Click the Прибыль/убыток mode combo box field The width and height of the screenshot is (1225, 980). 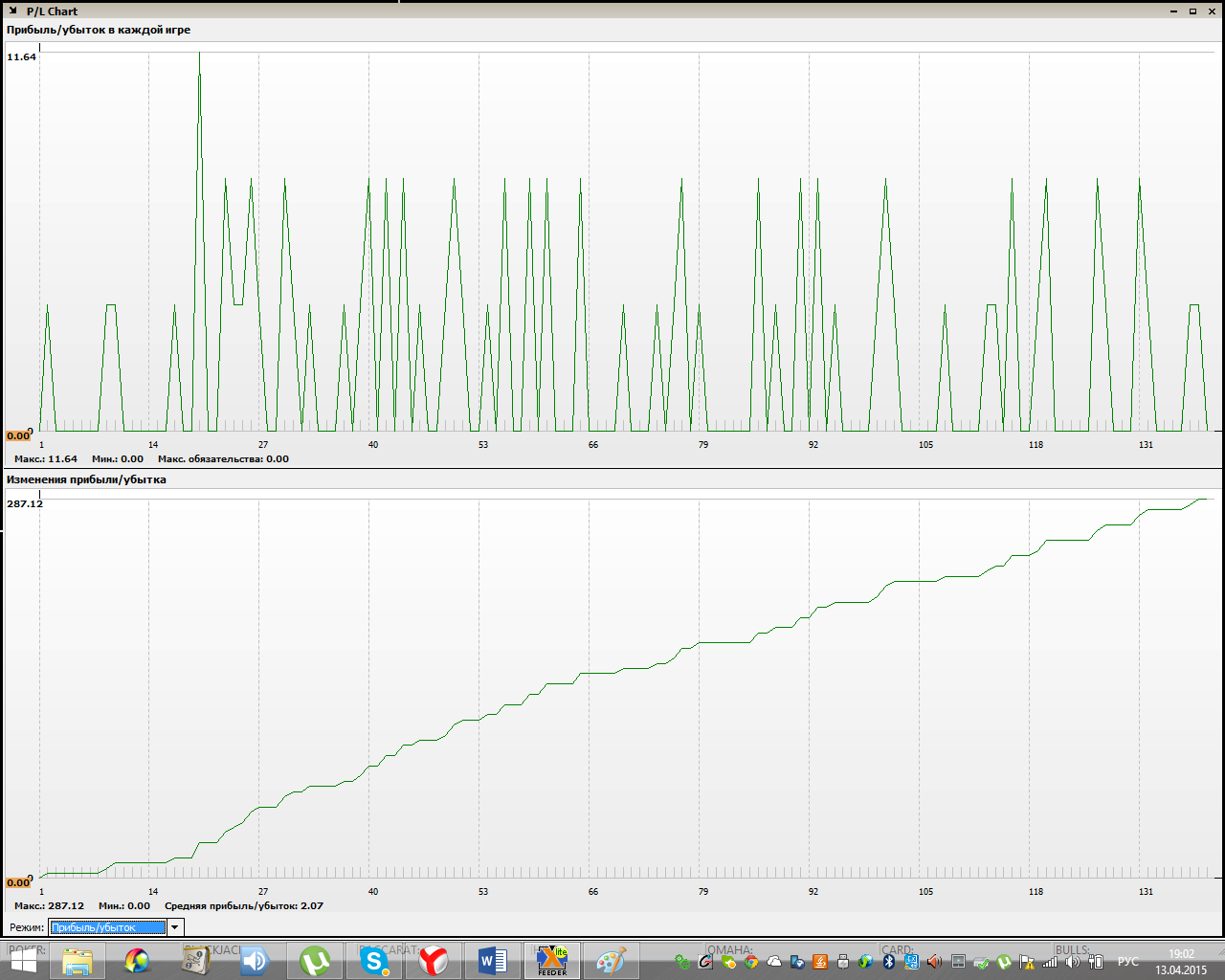(x=107, y=927)
